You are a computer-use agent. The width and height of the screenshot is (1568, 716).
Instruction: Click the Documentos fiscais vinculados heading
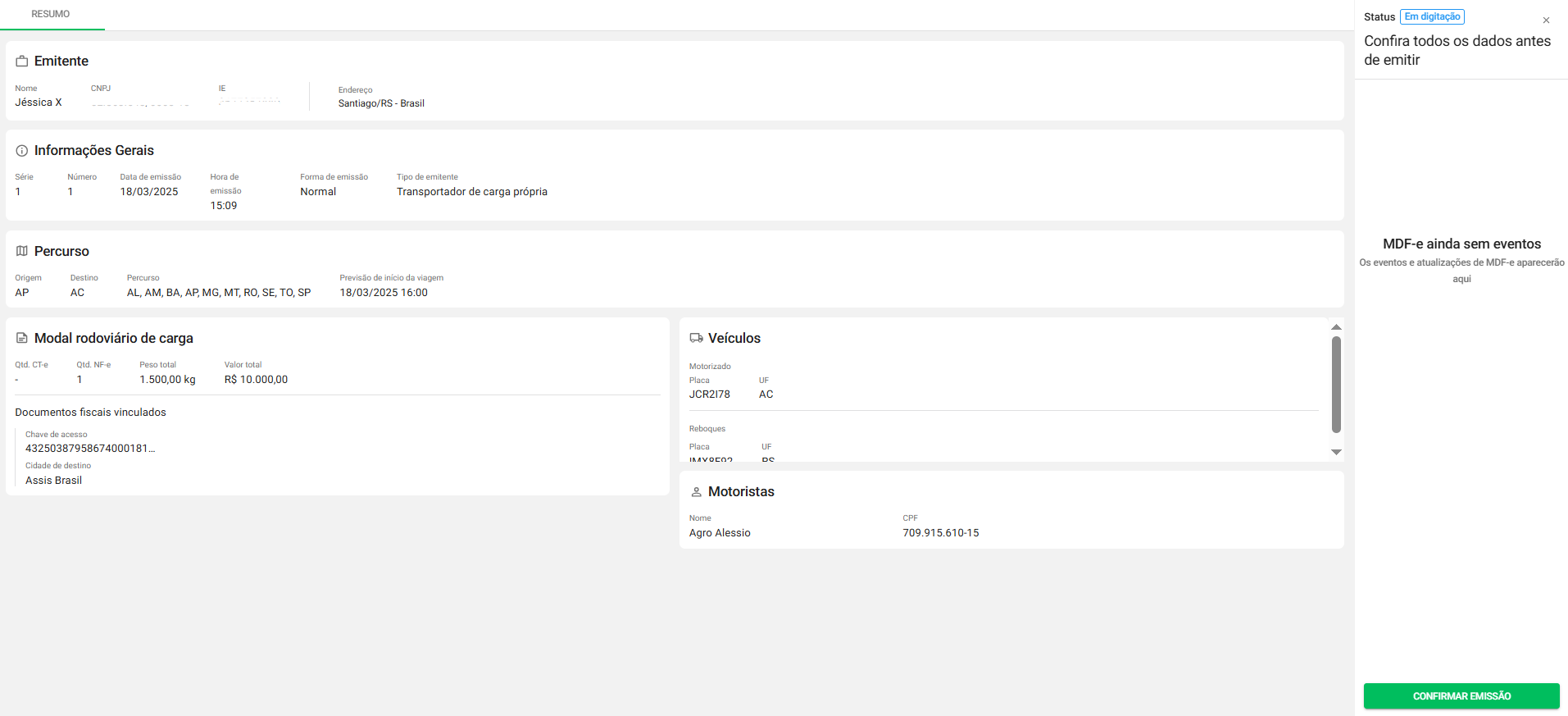click(x=90, y=413)
